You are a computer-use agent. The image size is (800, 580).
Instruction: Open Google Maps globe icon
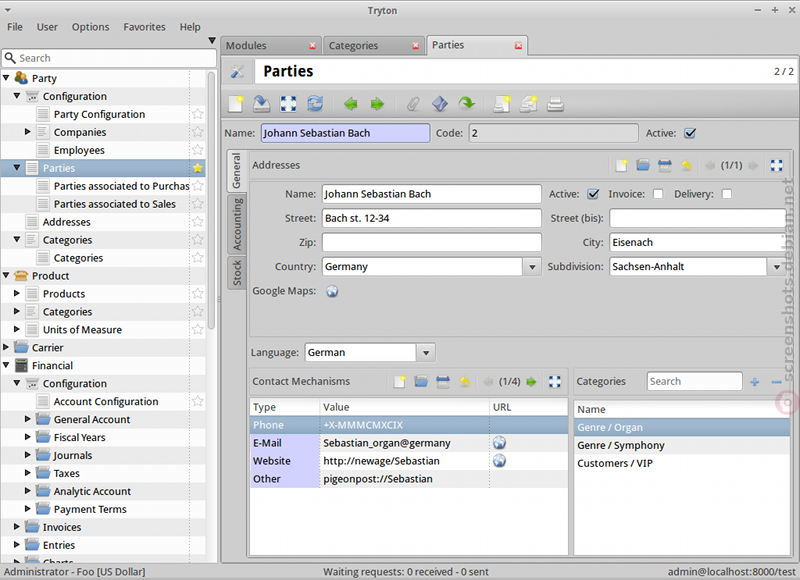332,291
